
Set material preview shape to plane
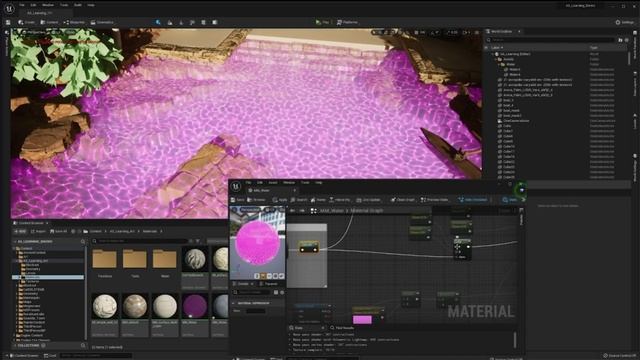pos(269,276)
